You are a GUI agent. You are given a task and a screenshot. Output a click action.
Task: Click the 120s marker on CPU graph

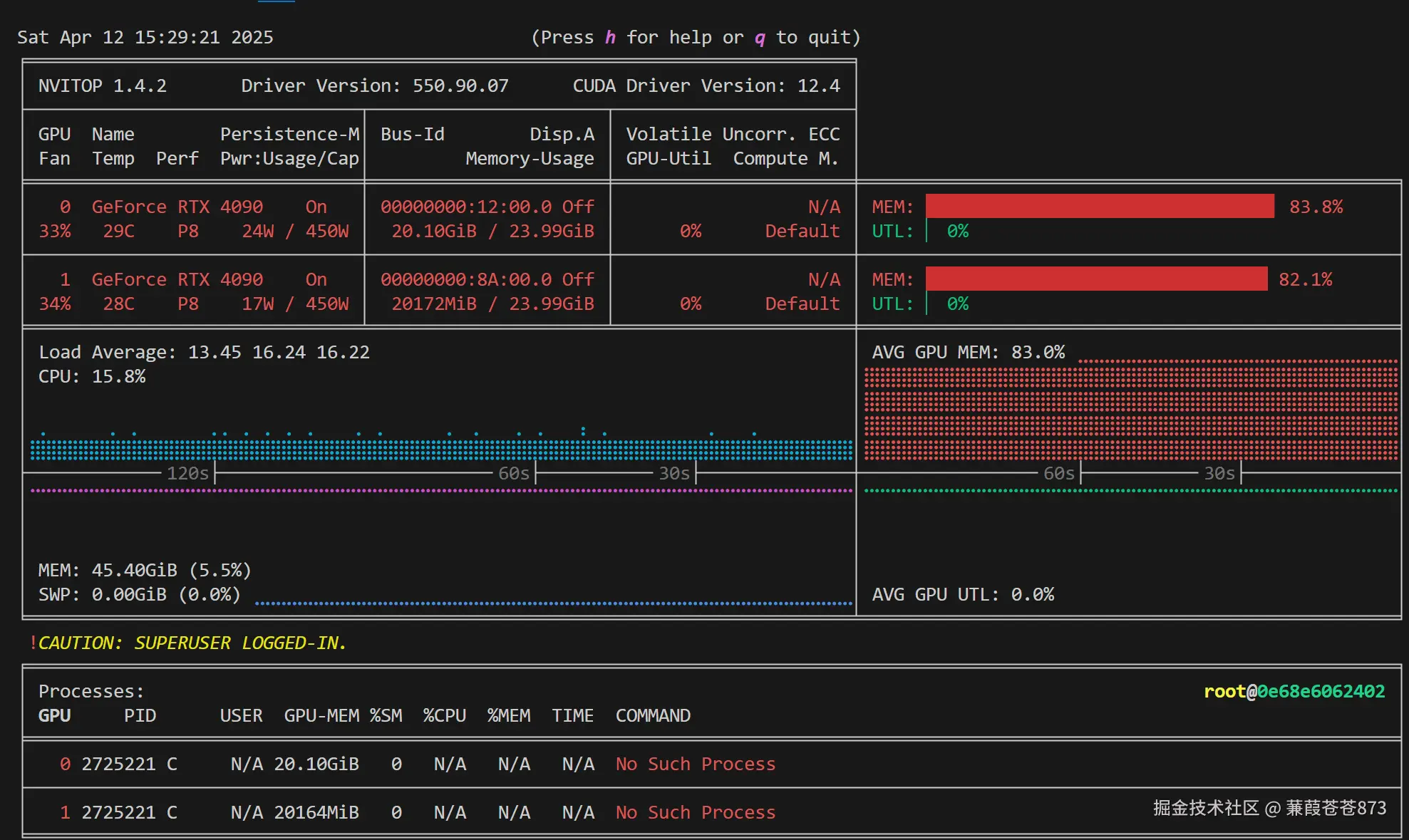[x=187, y=473]
